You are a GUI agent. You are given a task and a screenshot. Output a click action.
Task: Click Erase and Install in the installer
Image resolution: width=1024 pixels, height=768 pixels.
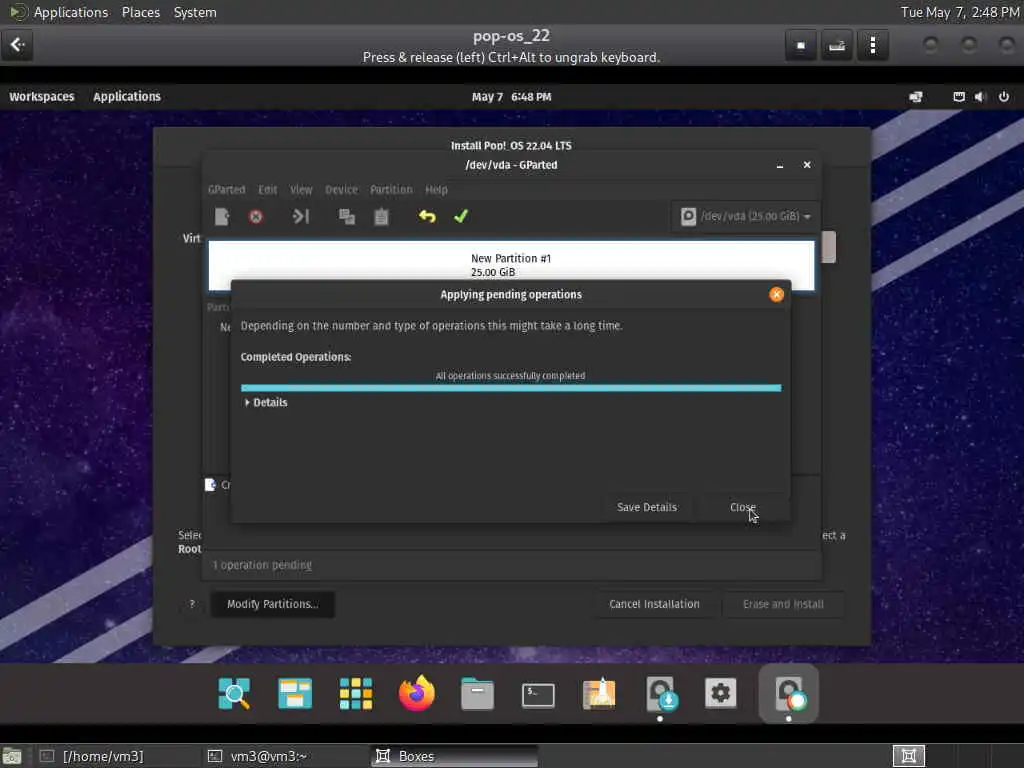click(x=783, y=604)
